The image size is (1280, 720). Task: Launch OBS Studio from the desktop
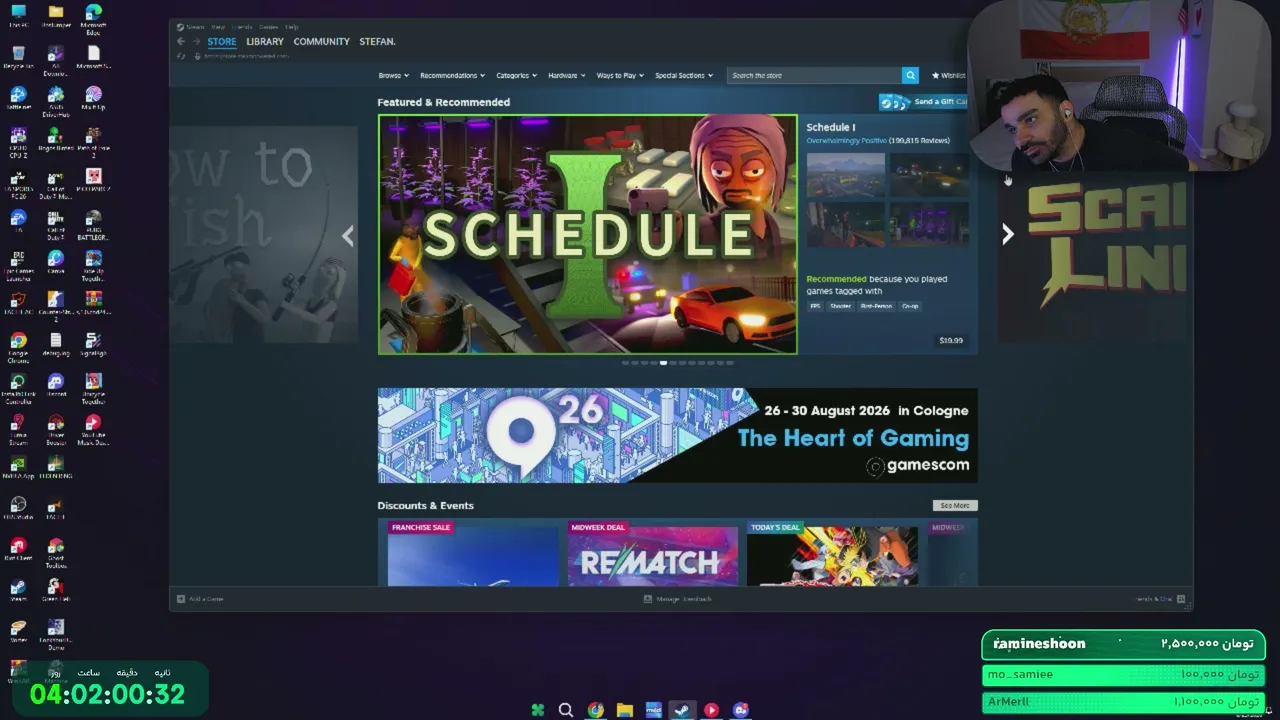(18, 509)
